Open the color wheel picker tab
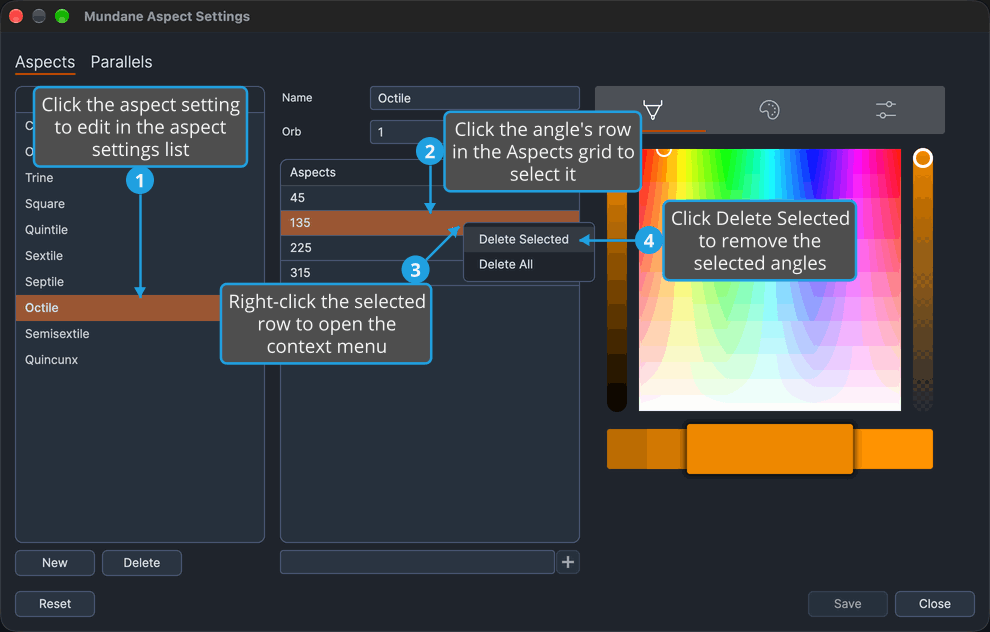 point(653,110)
